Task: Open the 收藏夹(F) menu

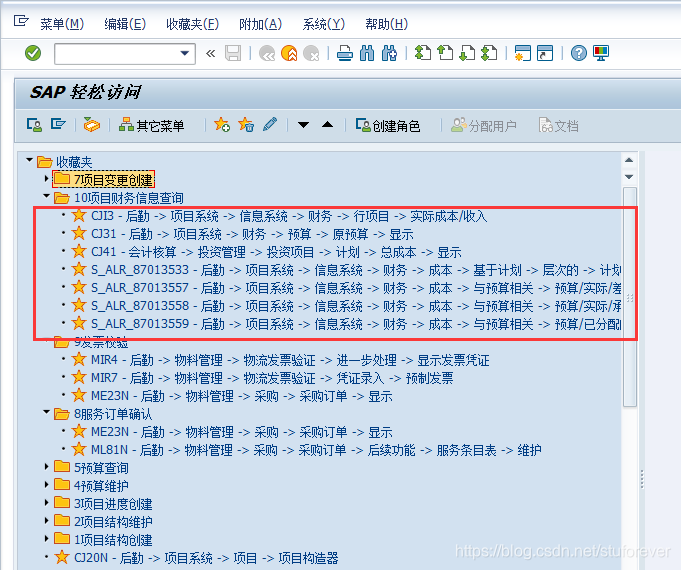Action: click(x=192, y=24)
